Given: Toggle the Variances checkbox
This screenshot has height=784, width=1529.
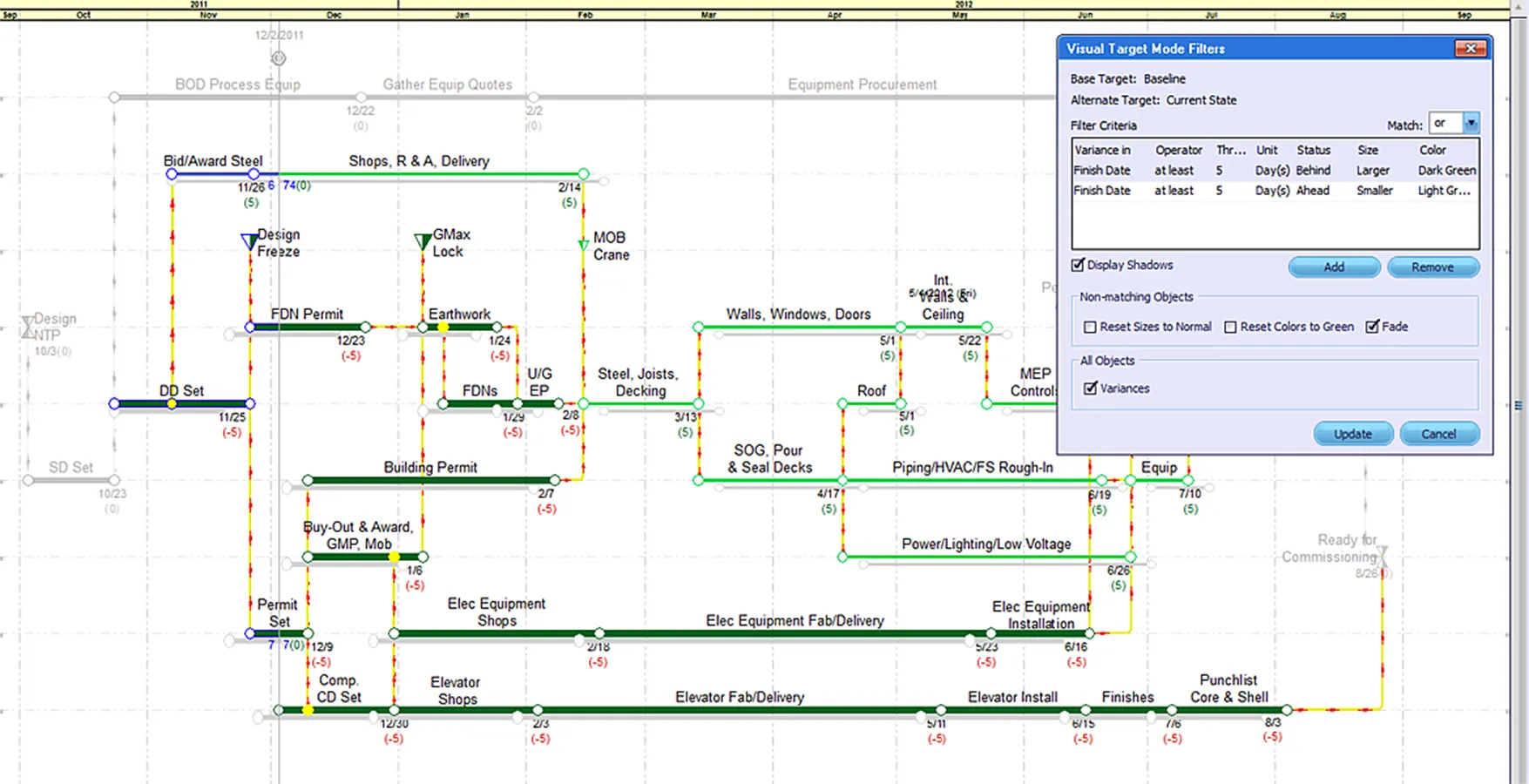Looking at the screenshot, I should tap(1090, 389).
